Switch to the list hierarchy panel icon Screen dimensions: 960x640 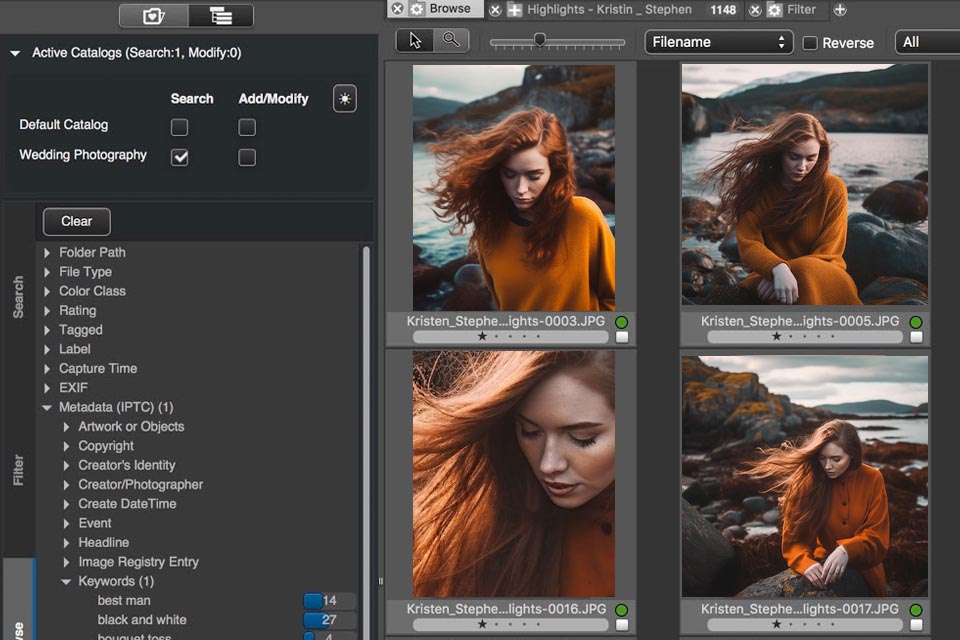[x=221, y=16]
